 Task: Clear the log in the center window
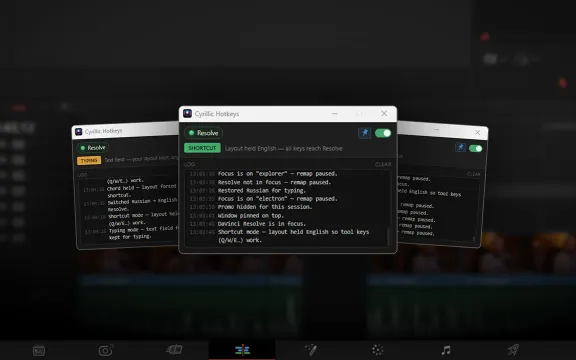(383, 164)
